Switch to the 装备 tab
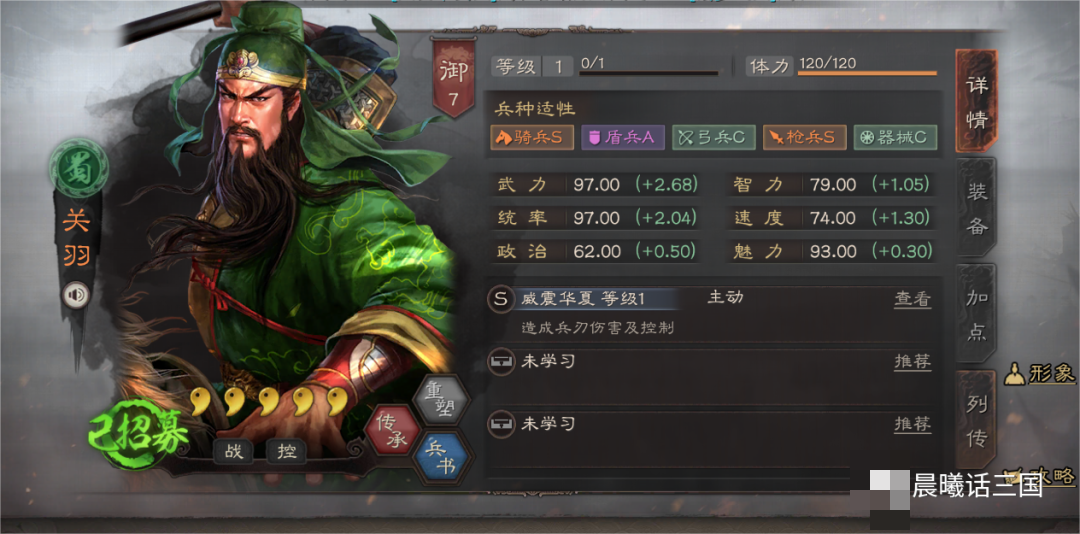This screenshot has height=534, width=1080. coord(976,208)
